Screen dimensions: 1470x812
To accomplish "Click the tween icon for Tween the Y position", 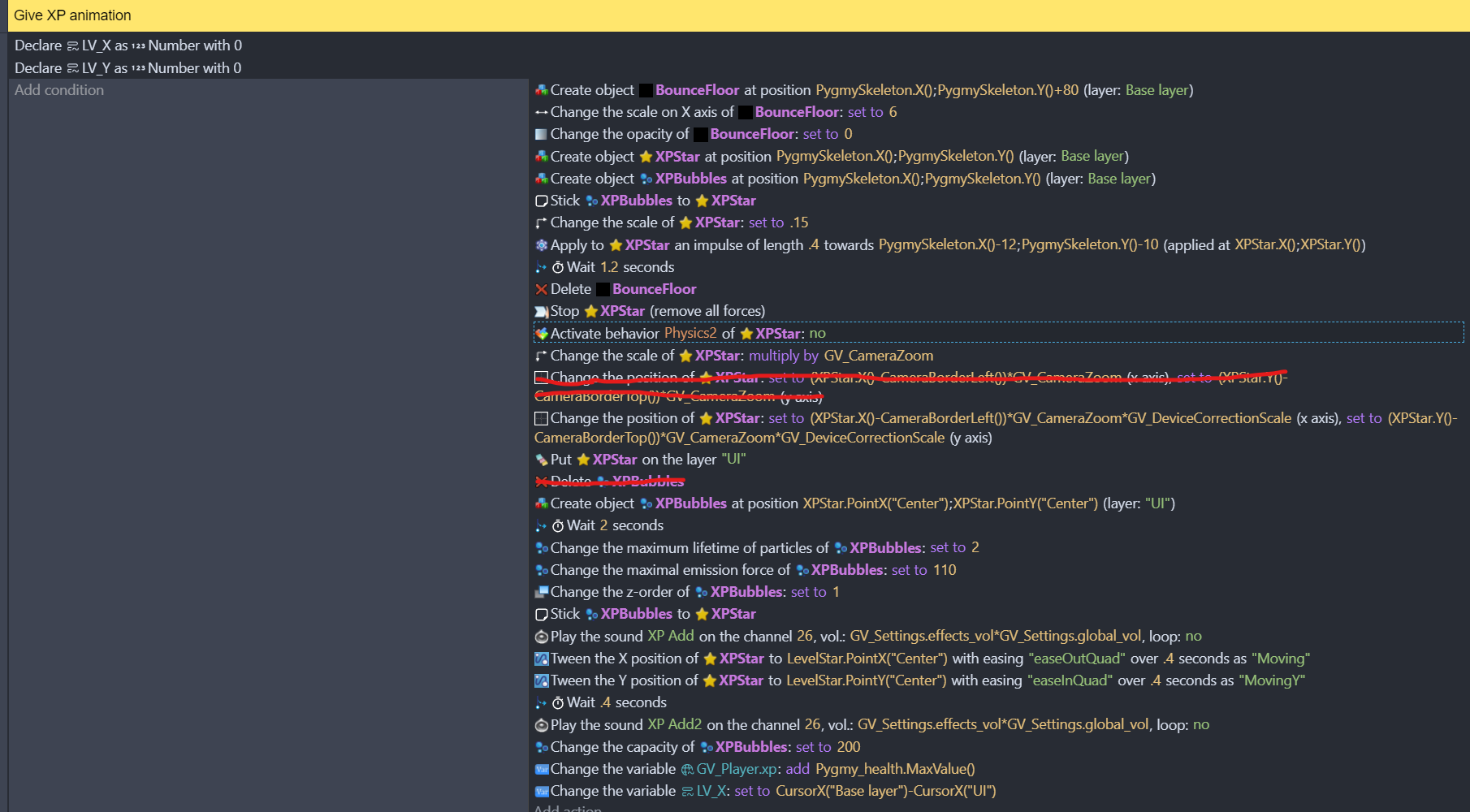I will pos(541,680).
